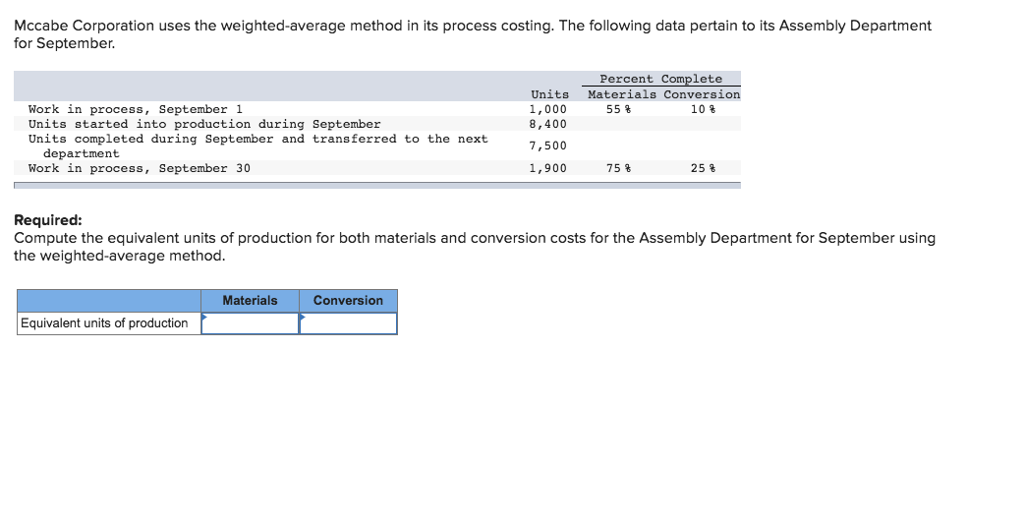Image resolution: width=1024 pixels, height=524 pixels.
Task: Click the 'Mccabe Corporation uses the weighted-average' paragraph
Action: coord(473,35)
